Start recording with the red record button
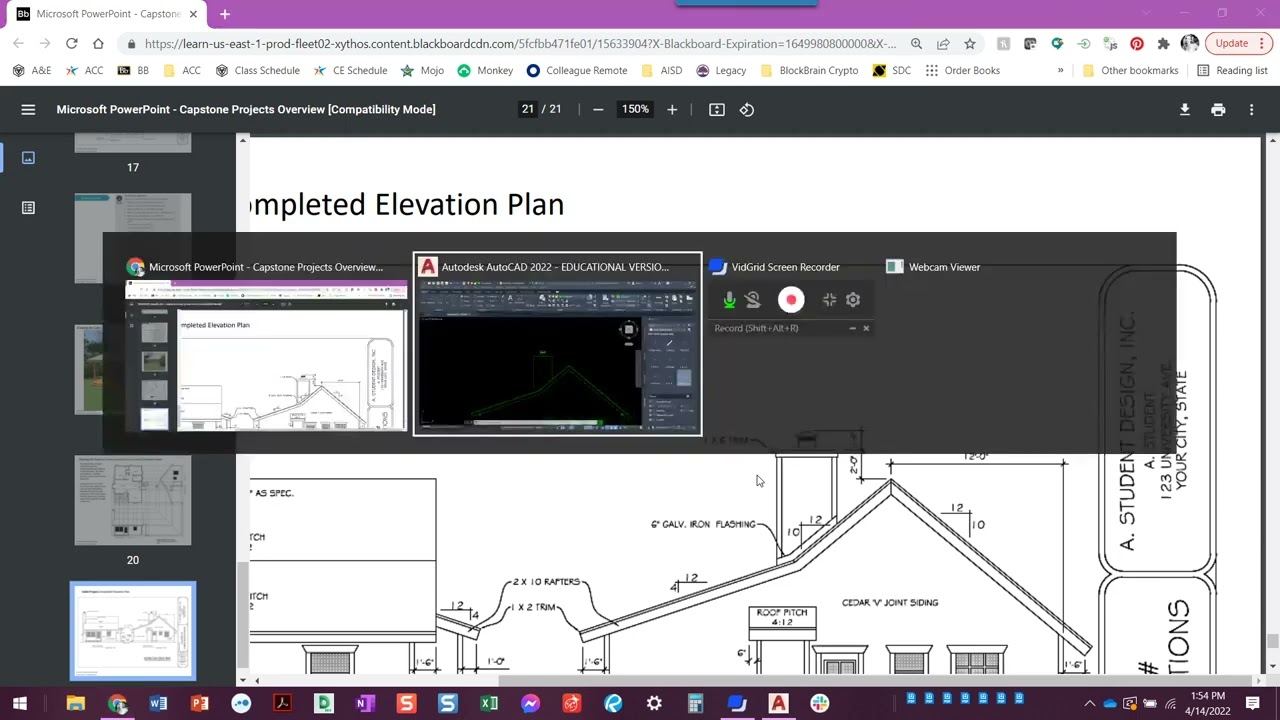Viewport: 1280px width, 720px height. click(791, 300)
